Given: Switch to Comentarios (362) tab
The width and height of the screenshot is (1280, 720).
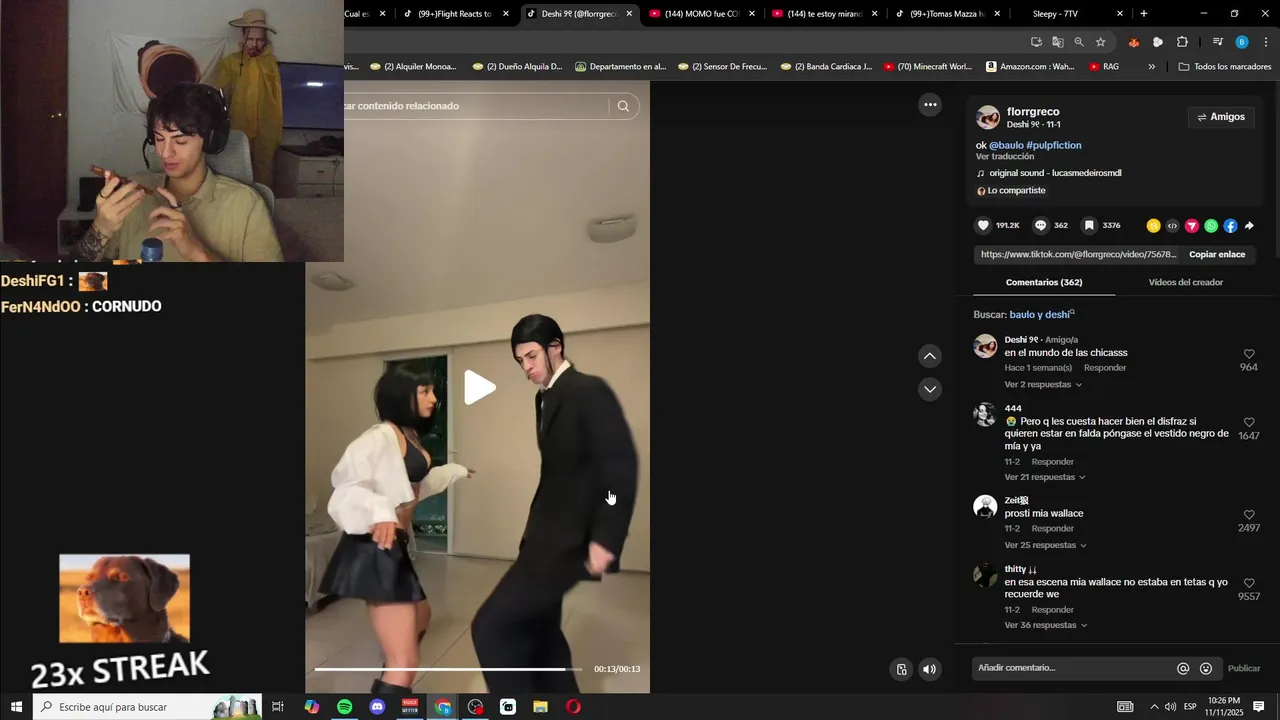Looking at the screenshot, I should click(1044, 282).
